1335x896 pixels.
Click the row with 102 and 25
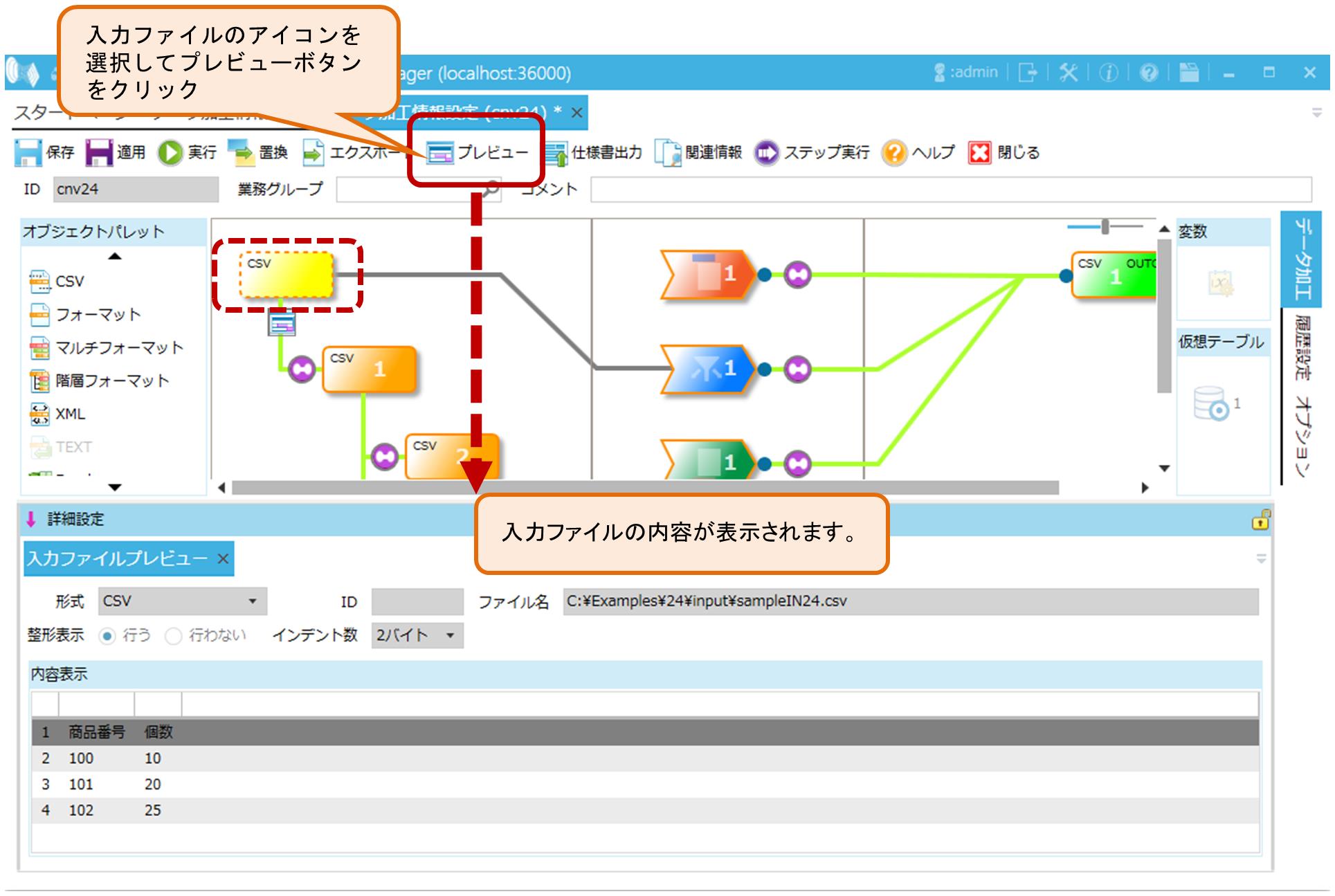click(x=645, y=810)
